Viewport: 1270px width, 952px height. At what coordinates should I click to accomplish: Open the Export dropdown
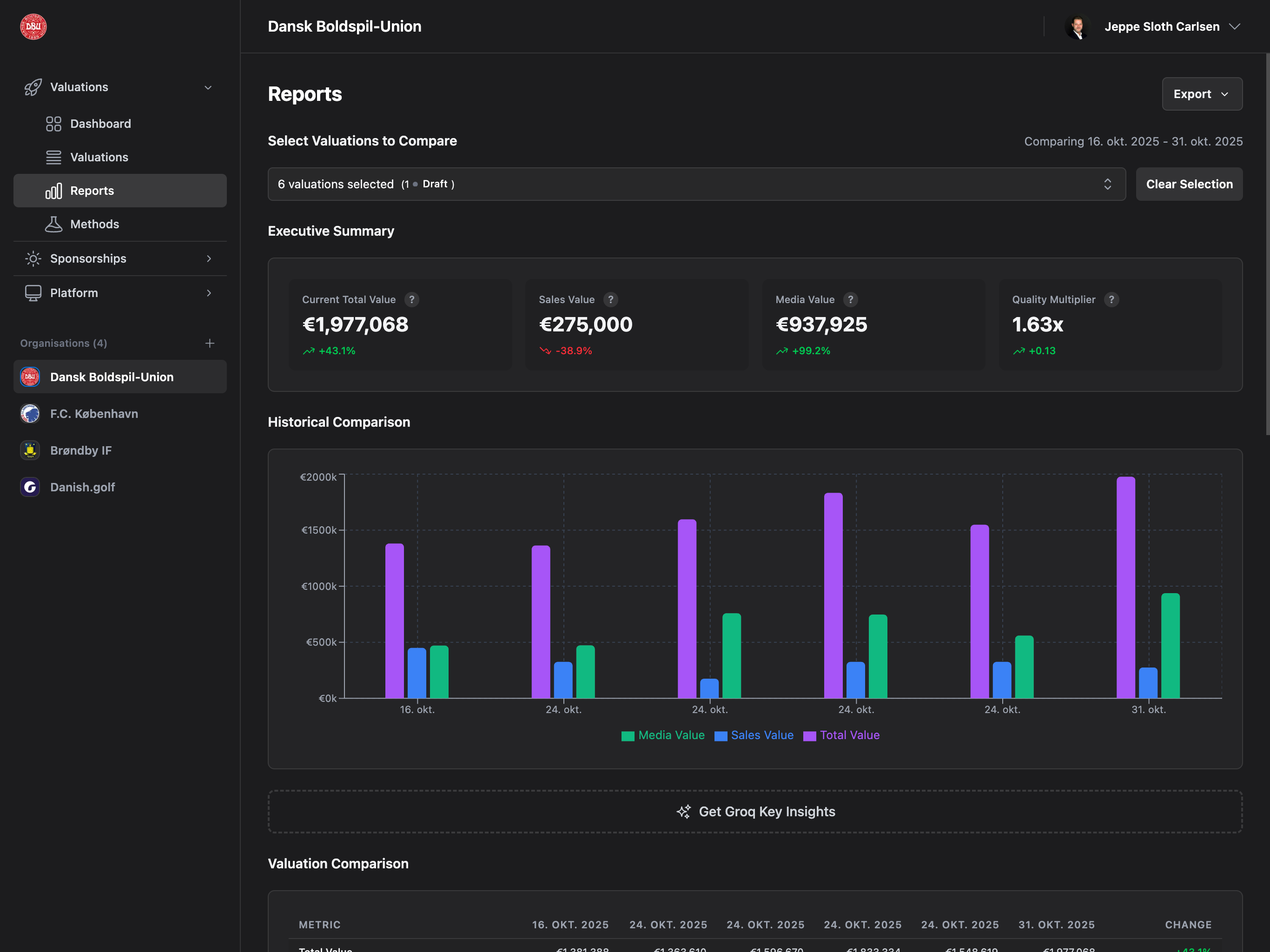click(1202, 94)
